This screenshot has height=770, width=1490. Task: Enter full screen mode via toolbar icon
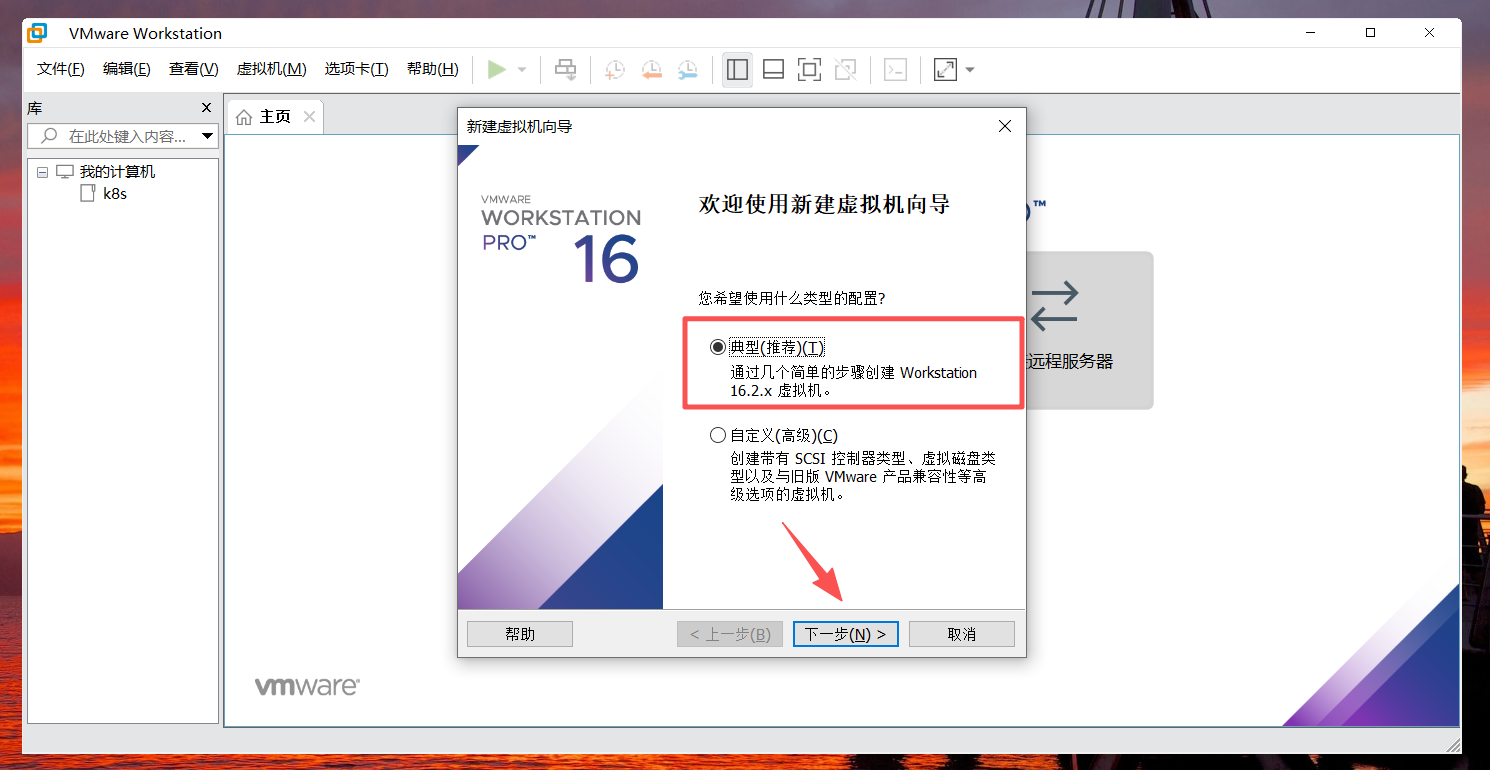tap(809, 69)
